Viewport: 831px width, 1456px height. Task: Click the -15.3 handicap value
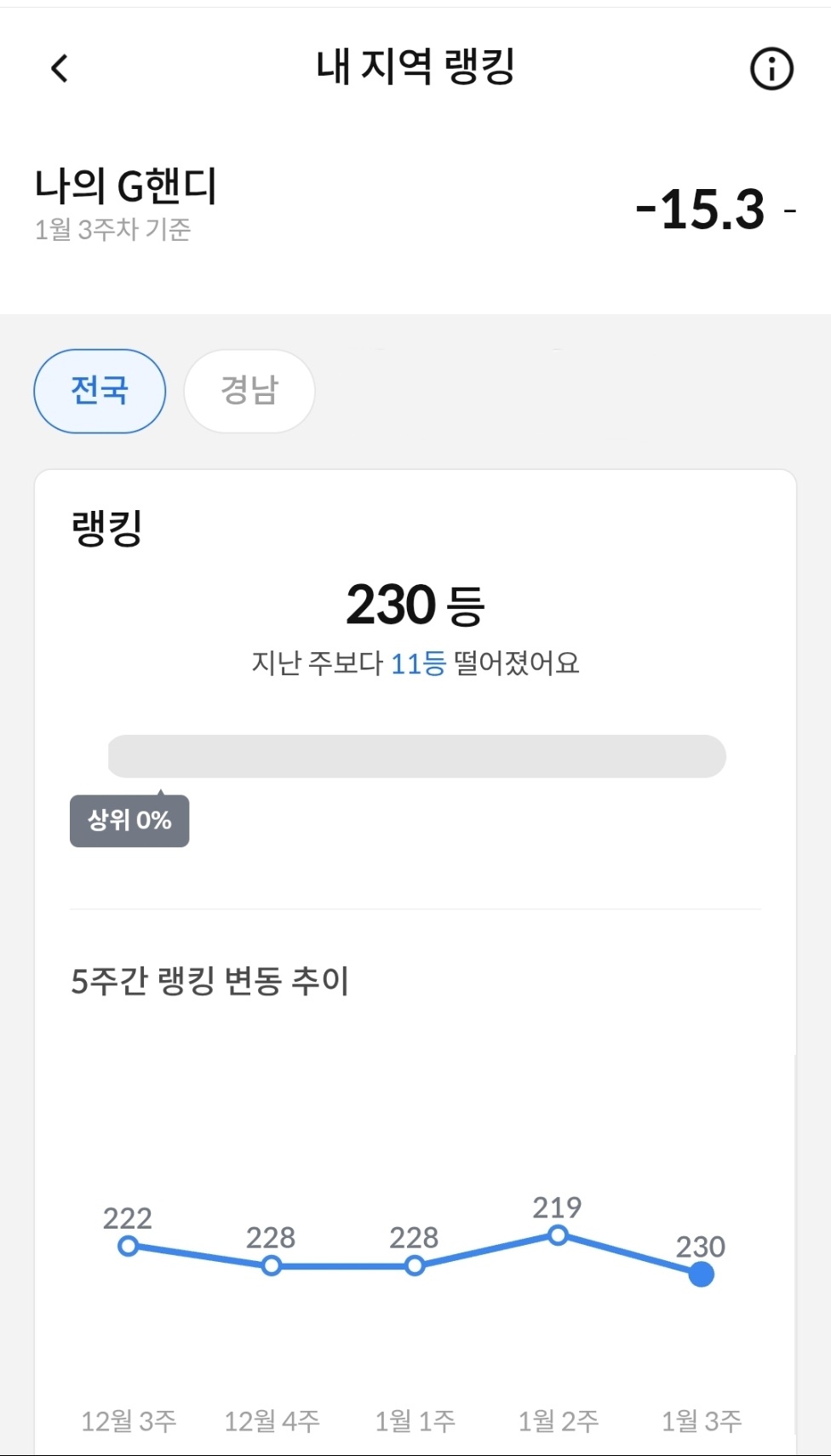(x=701, y=209)
